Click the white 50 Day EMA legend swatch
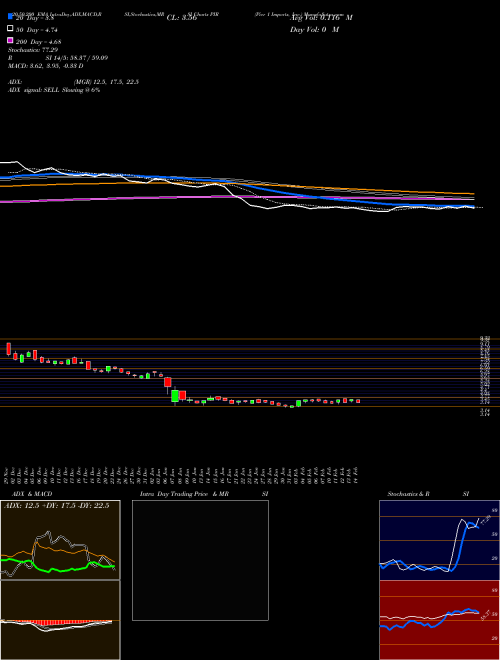500x660 pixels. [x=10, y=29]
